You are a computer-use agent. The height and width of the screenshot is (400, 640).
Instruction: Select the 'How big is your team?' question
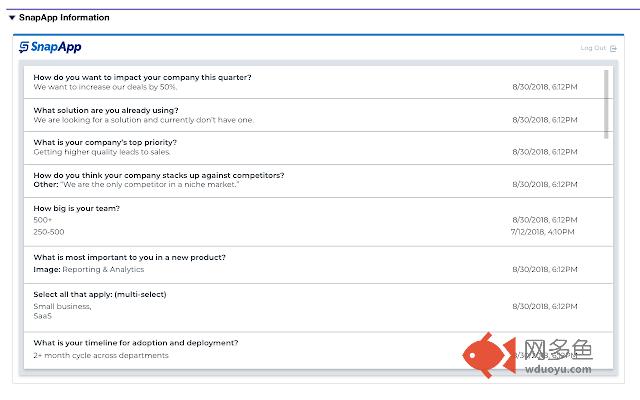coord(76,208)
